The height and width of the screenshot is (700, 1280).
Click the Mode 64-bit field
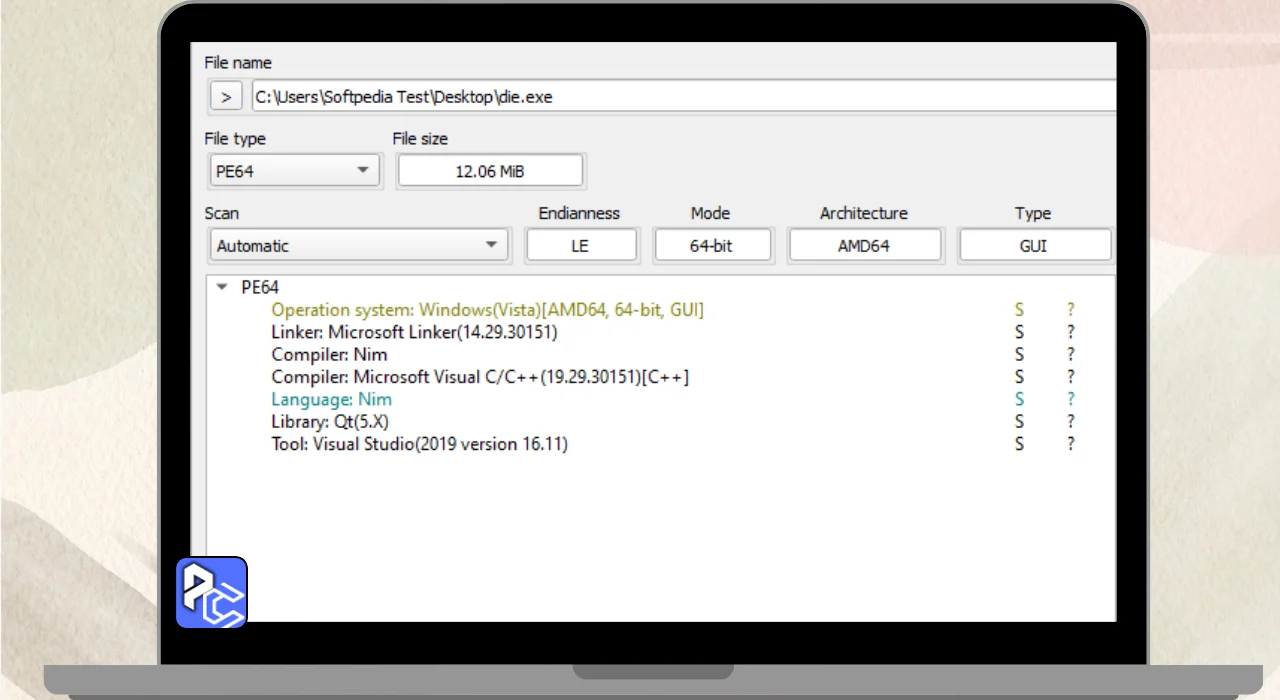[713, 245]
